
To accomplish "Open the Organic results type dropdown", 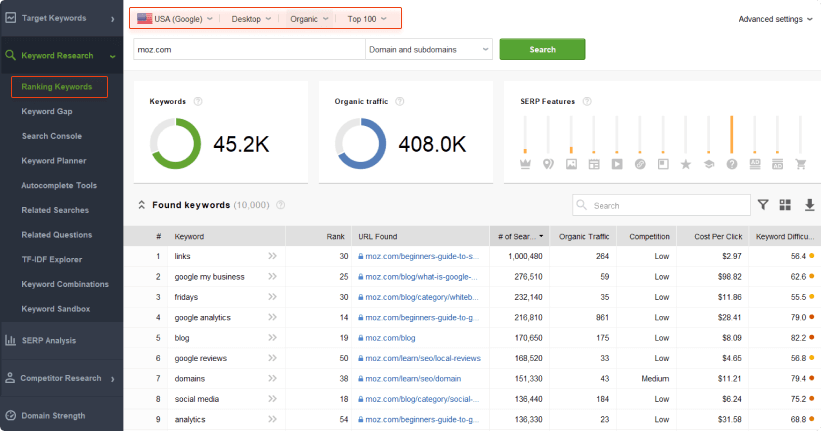I will (x=309, y=19).
